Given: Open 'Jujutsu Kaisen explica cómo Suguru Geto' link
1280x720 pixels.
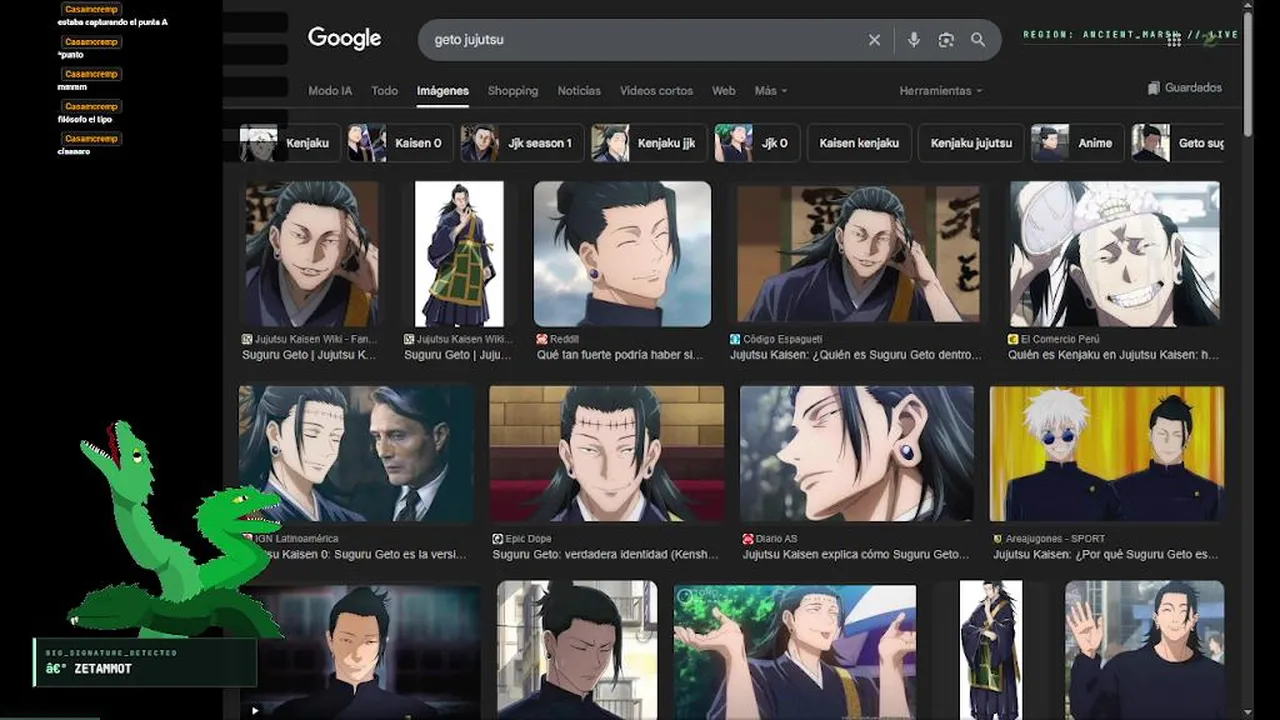Looking at the screenshot, I should pos(856,555).
